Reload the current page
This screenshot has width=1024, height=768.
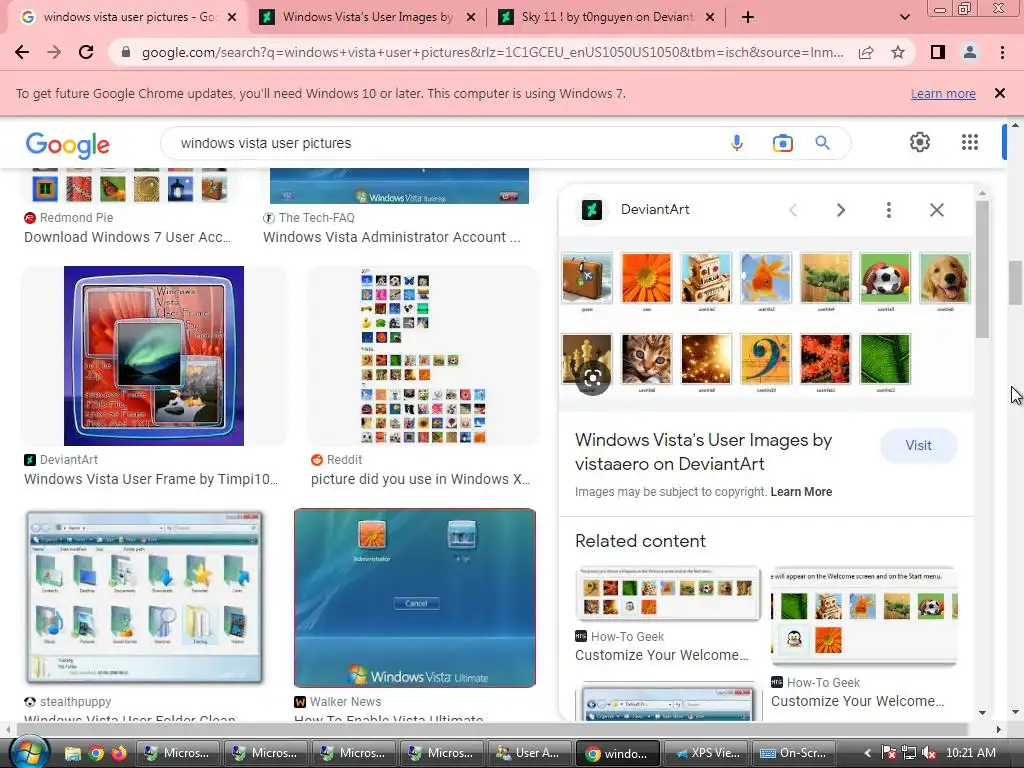point(86,52)
